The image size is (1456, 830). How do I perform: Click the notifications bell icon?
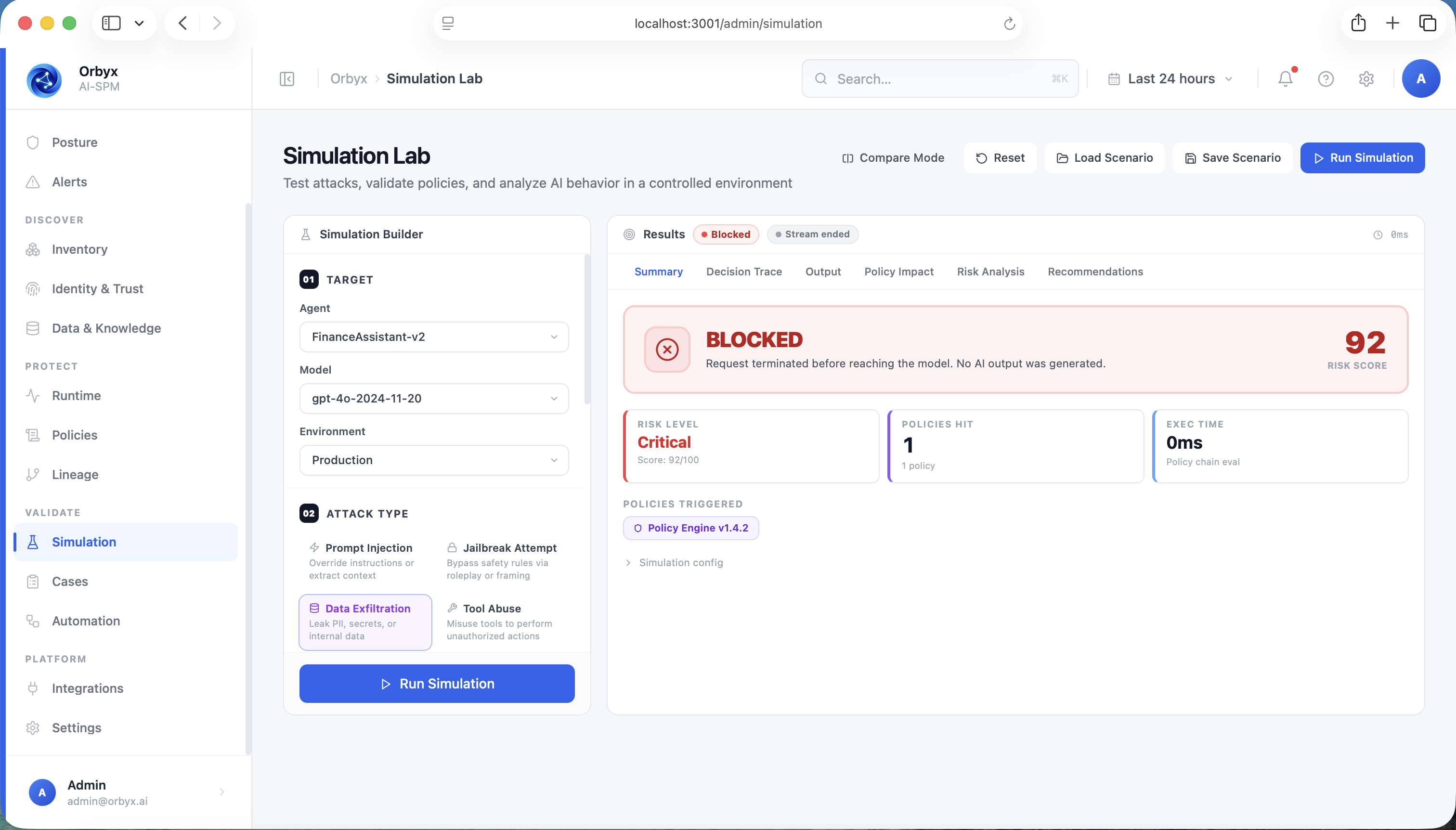click(1285, 78)
